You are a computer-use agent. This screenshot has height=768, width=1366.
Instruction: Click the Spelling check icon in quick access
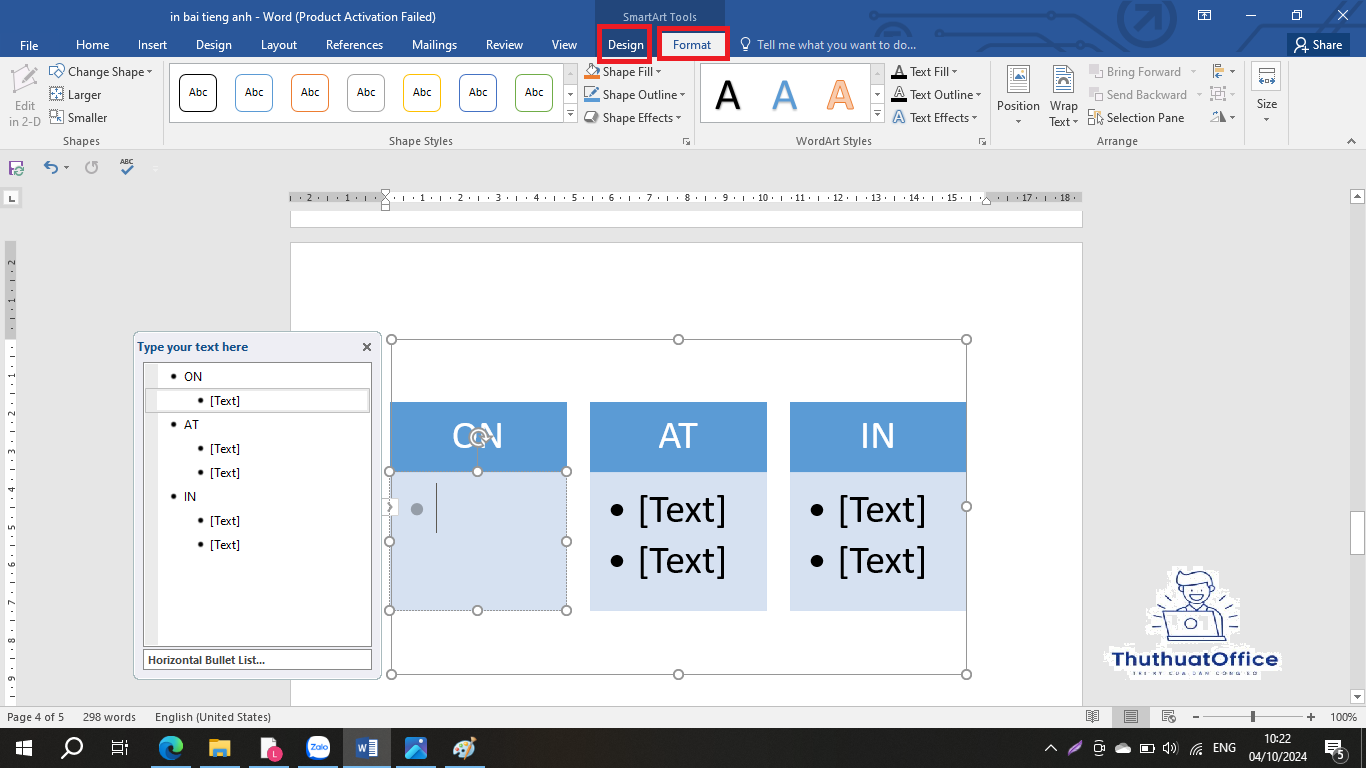tap(127, 167)
